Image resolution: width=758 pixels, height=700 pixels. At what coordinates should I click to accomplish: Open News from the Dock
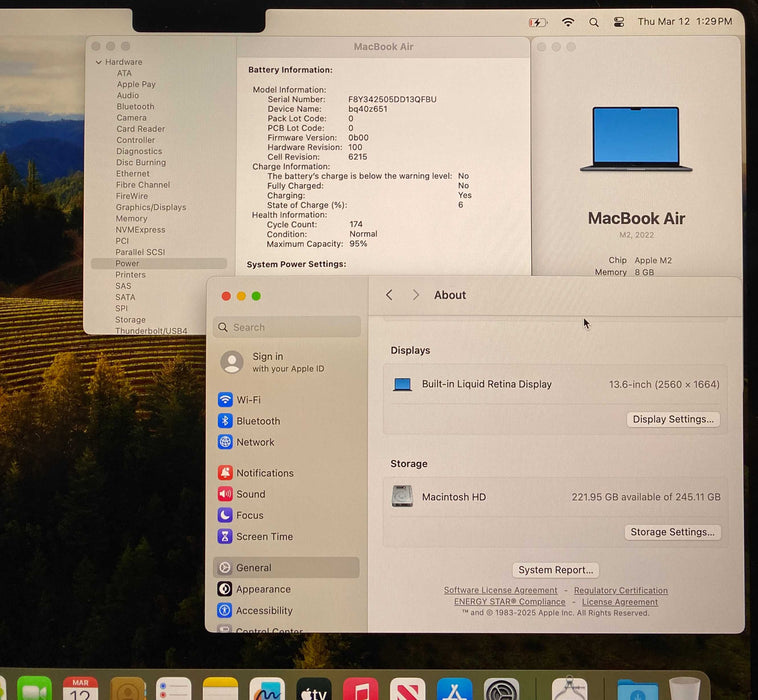coord(408,689)
